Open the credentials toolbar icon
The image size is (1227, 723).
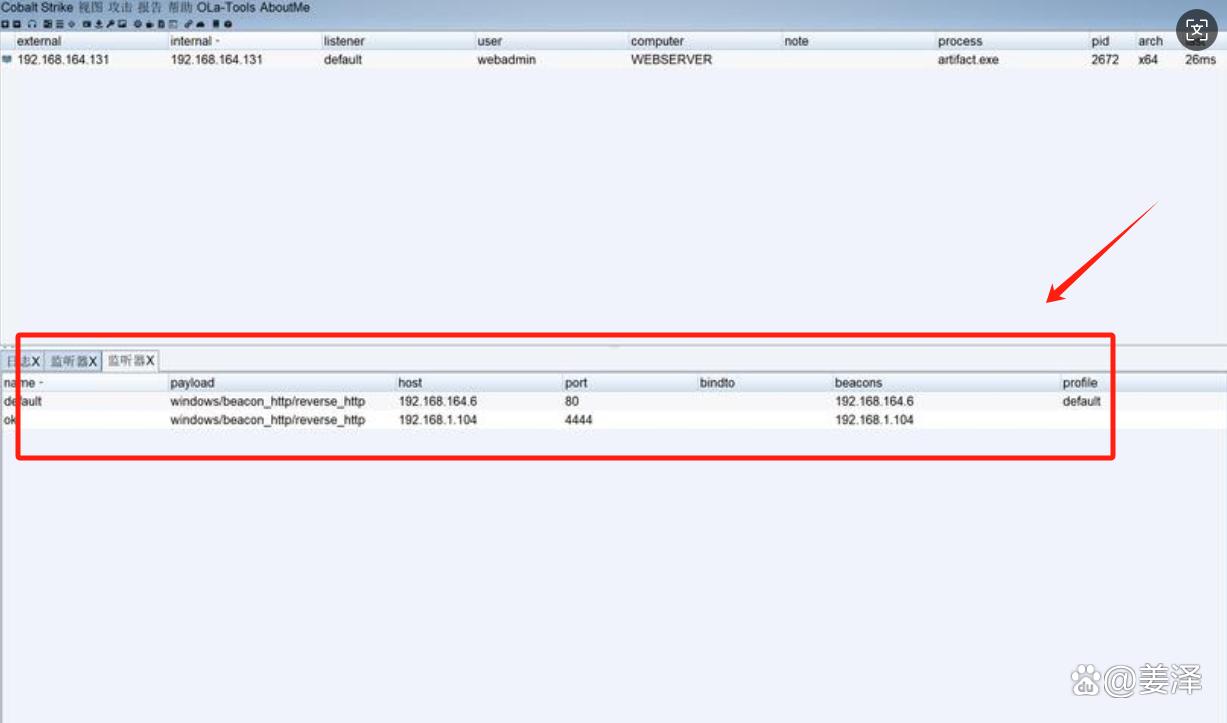coord(86,24)
